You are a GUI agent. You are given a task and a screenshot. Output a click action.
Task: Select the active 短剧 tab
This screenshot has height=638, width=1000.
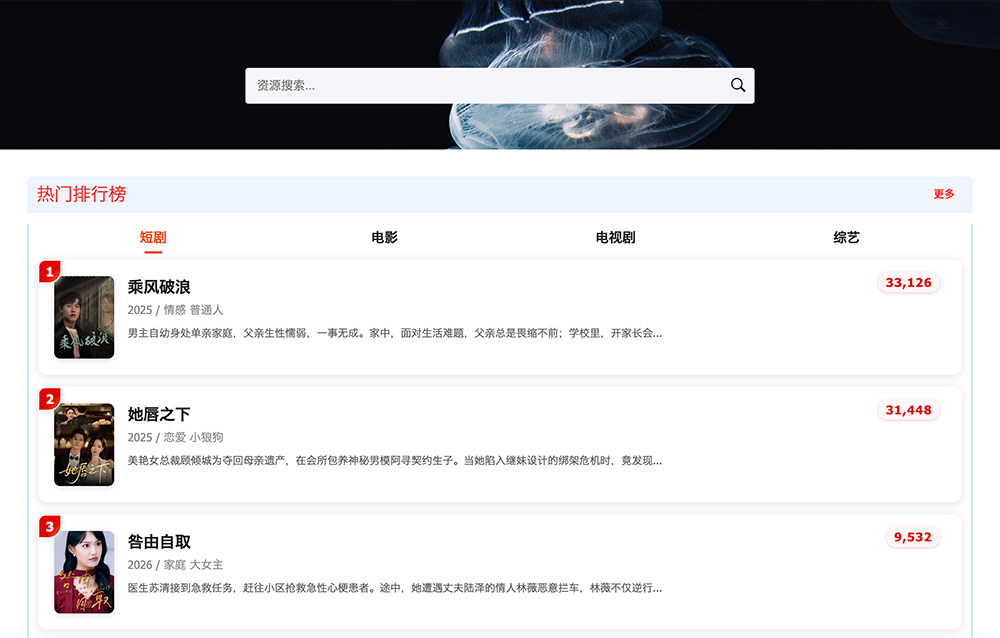[152, 237]
